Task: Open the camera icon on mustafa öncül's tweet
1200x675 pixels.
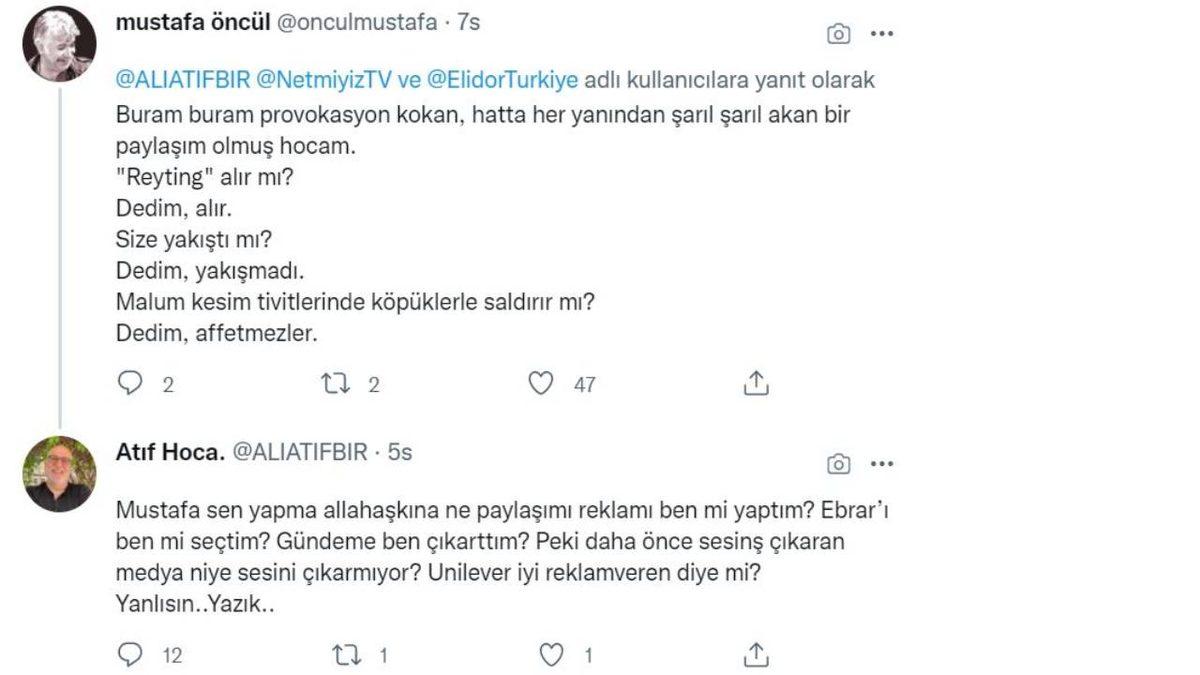Action: 838,33
